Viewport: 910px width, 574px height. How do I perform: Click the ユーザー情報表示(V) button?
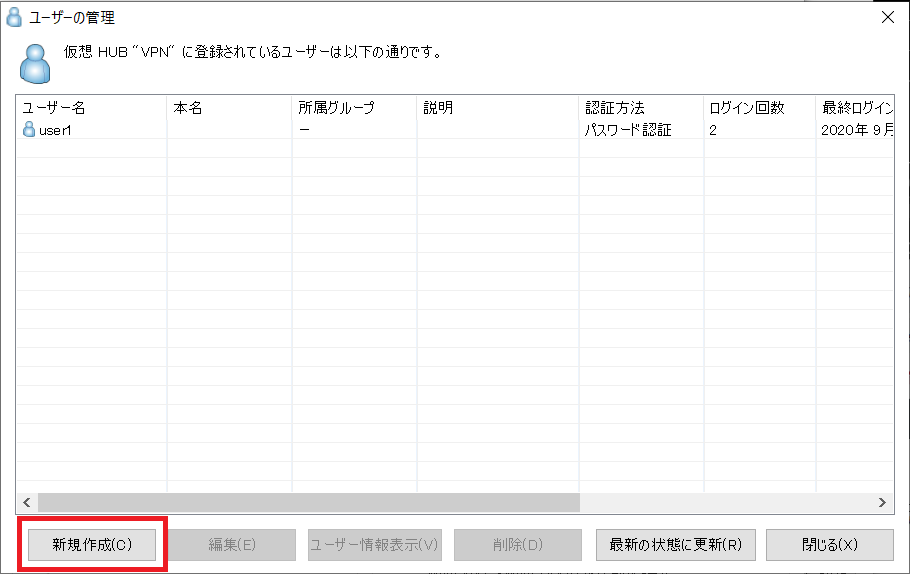pos(374,544)
